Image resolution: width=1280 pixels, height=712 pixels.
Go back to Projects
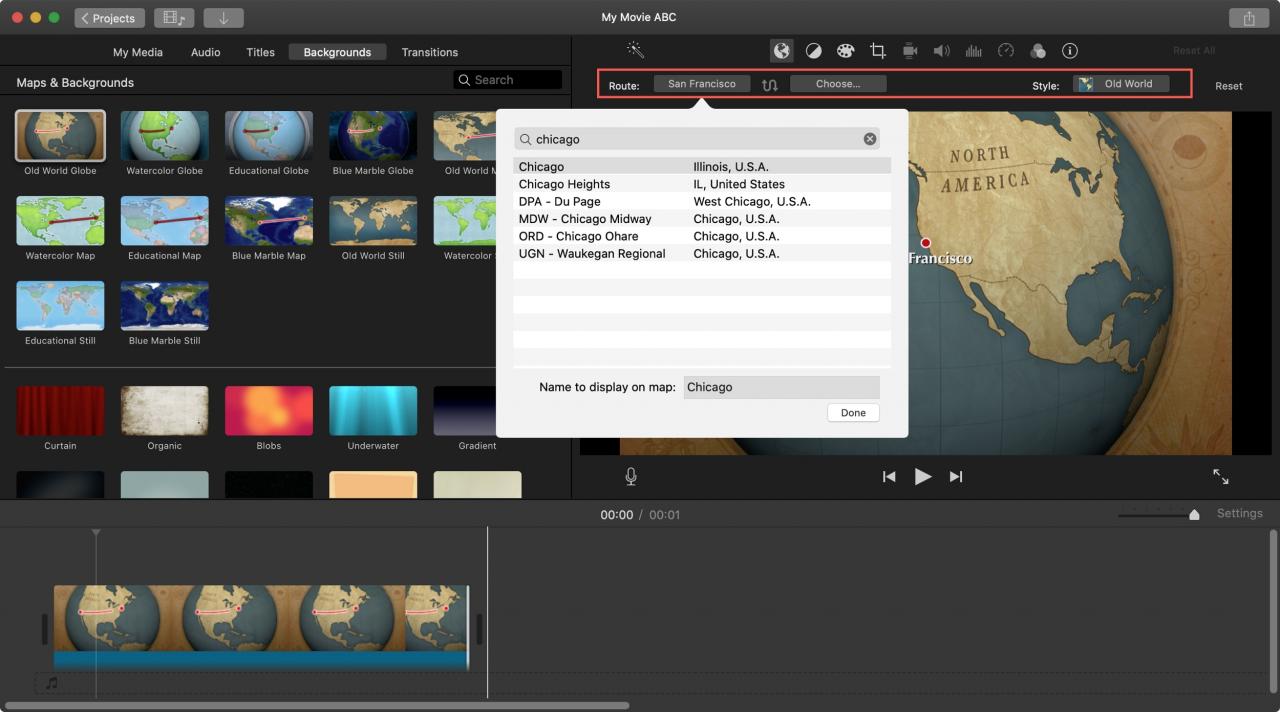click(109, 18)
